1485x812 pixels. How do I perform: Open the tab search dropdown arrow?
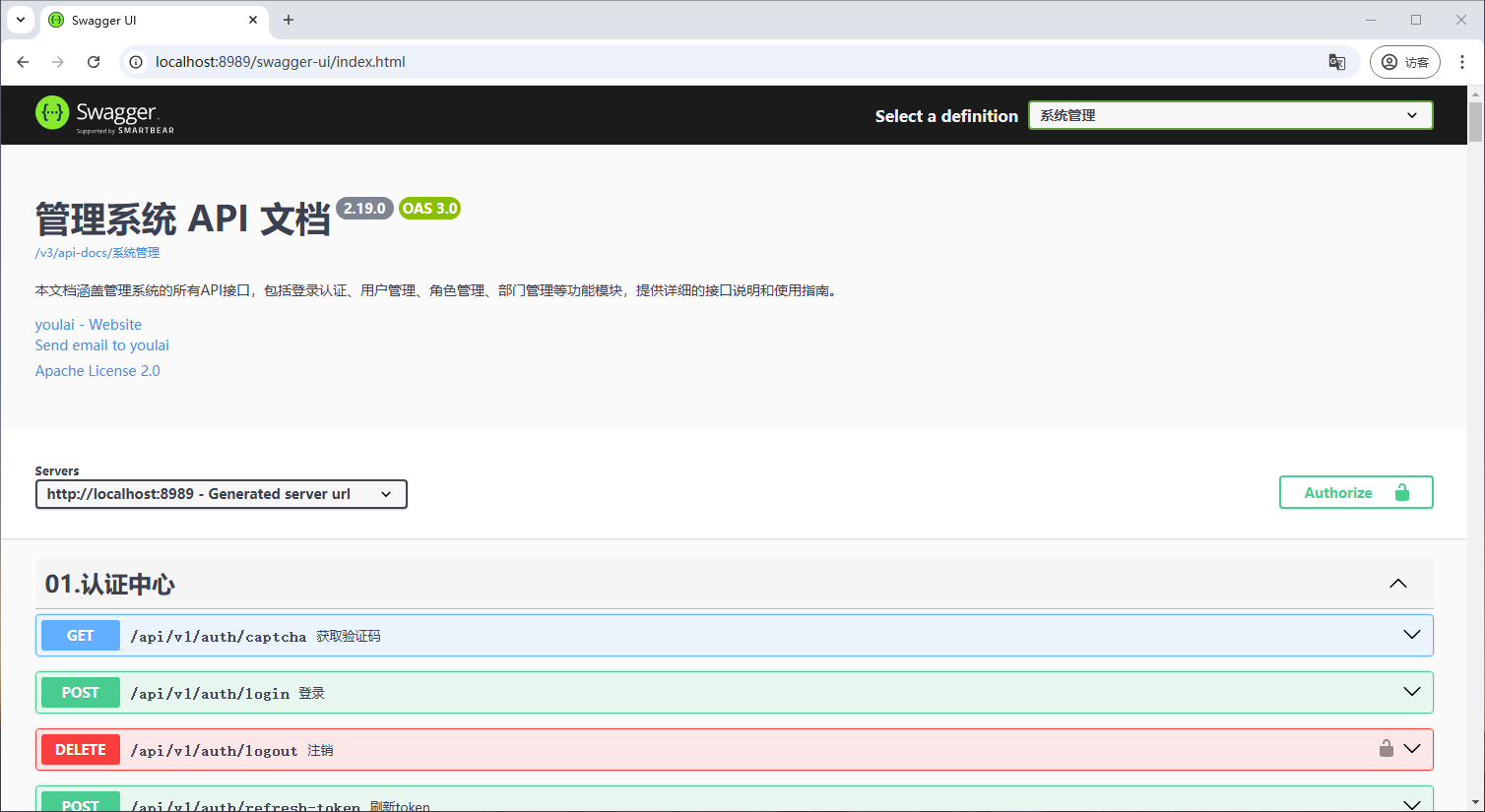[x=20, y=20]
